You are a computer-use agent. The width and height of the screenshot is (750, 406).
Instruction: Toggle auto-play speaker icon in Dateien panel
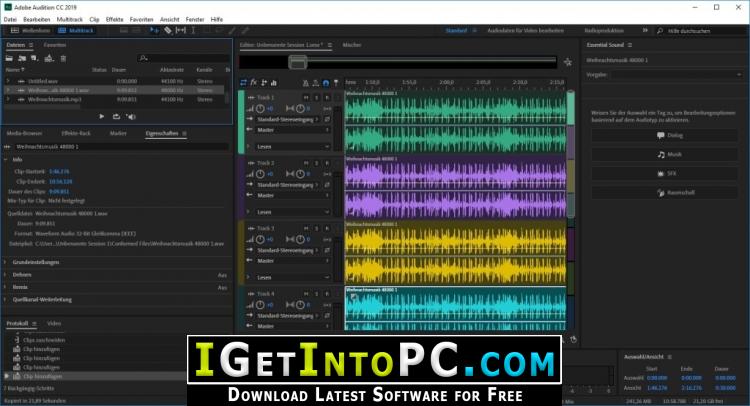[x=131, y=116]
